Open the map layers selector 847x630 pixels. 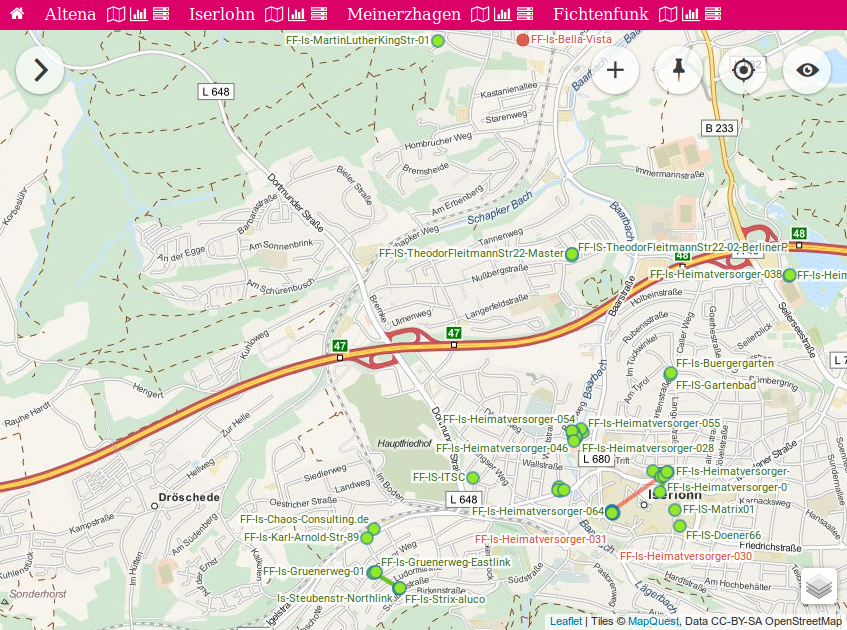pyautogui.click(x=819, y=586)
